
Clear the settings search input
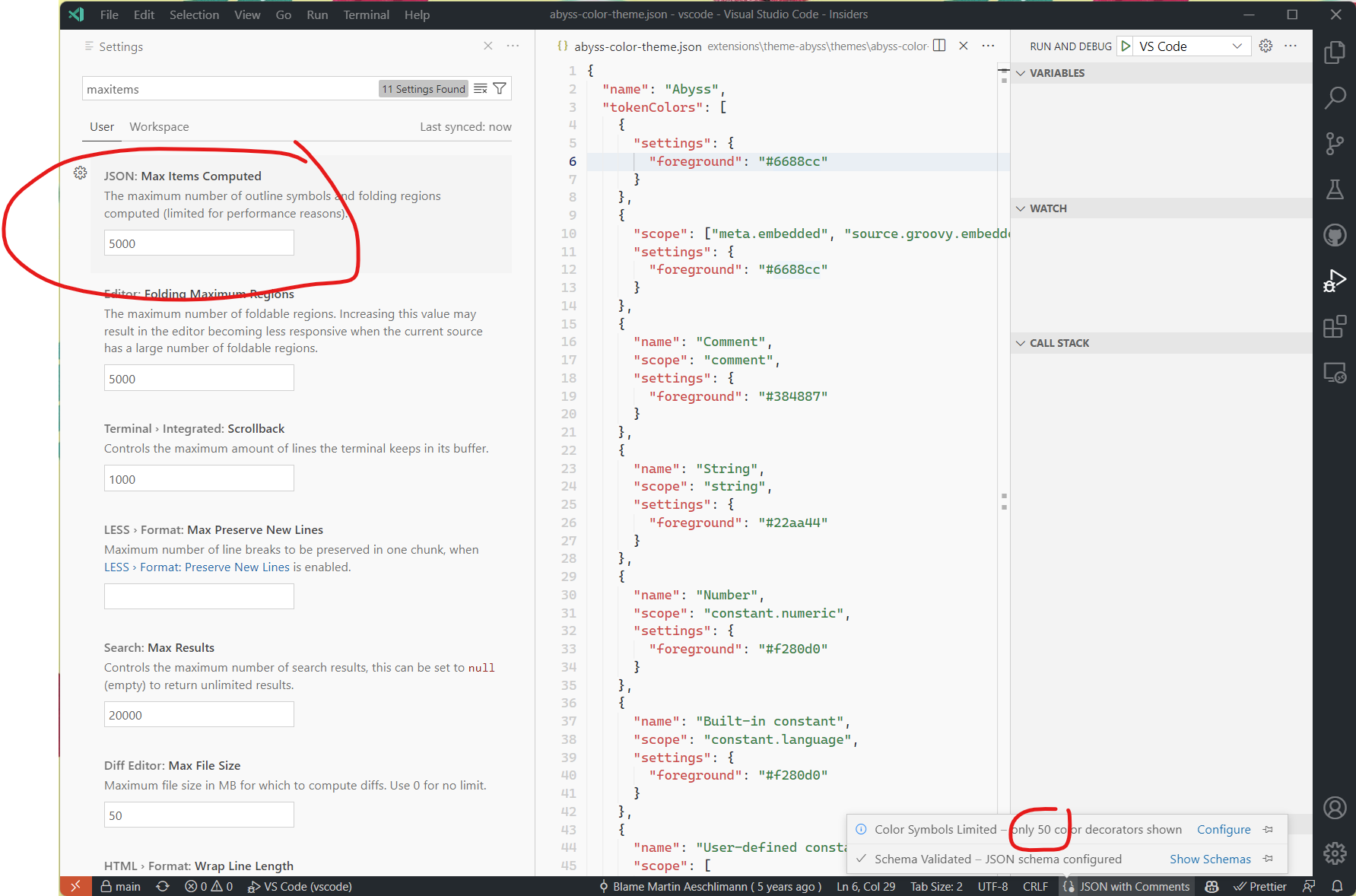click(x=480, y=88)
